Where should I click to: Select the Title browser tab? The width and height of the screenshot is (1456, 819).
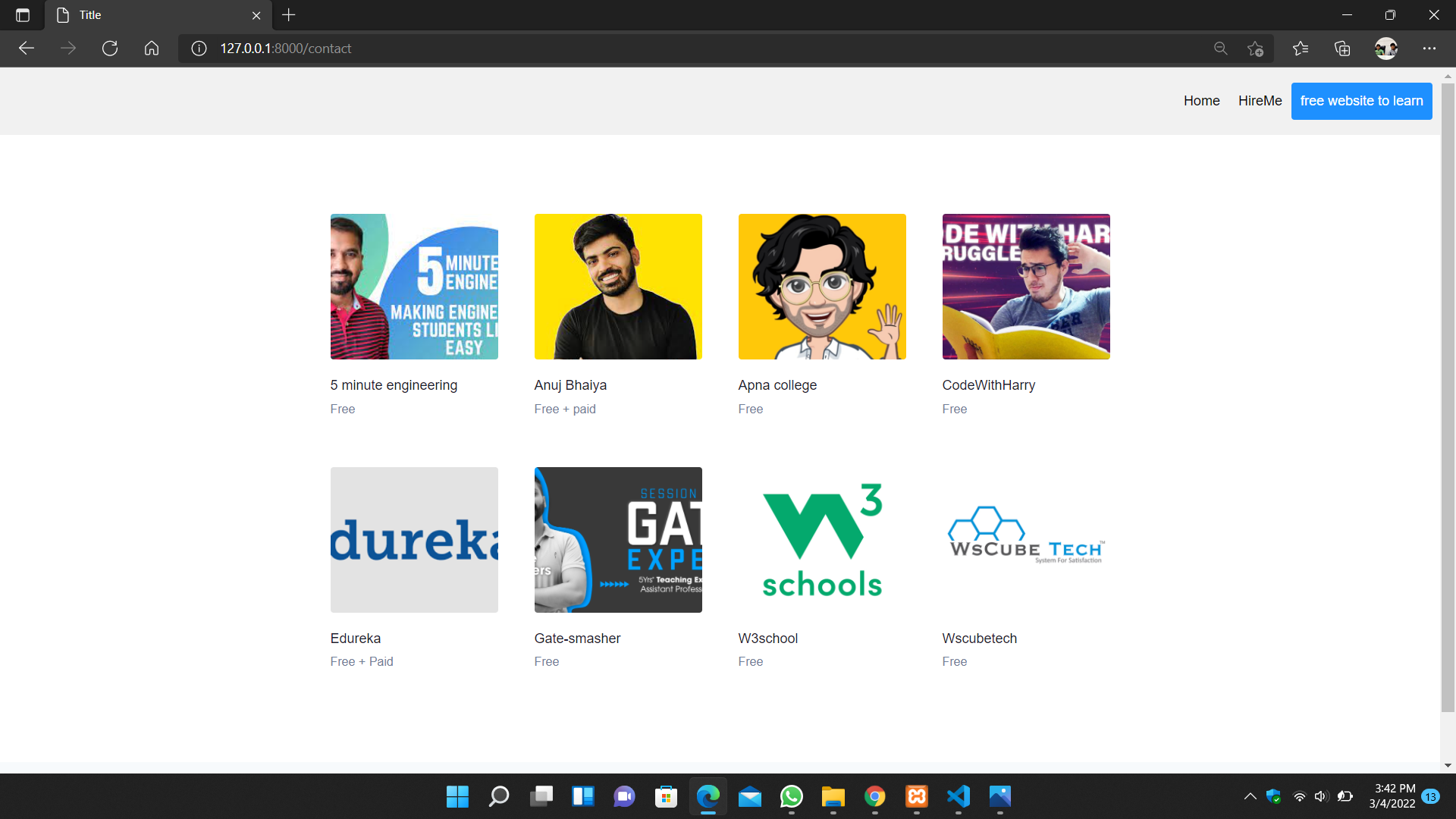158,15
